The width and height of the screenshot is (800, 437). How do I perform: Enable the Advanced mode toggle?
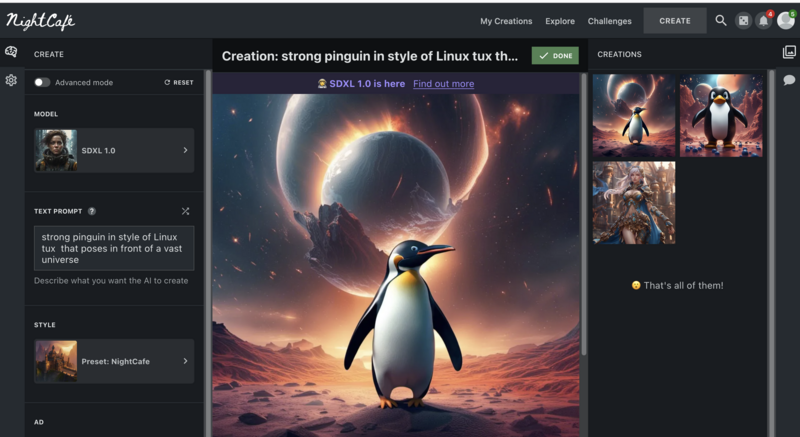pos(42,82)
